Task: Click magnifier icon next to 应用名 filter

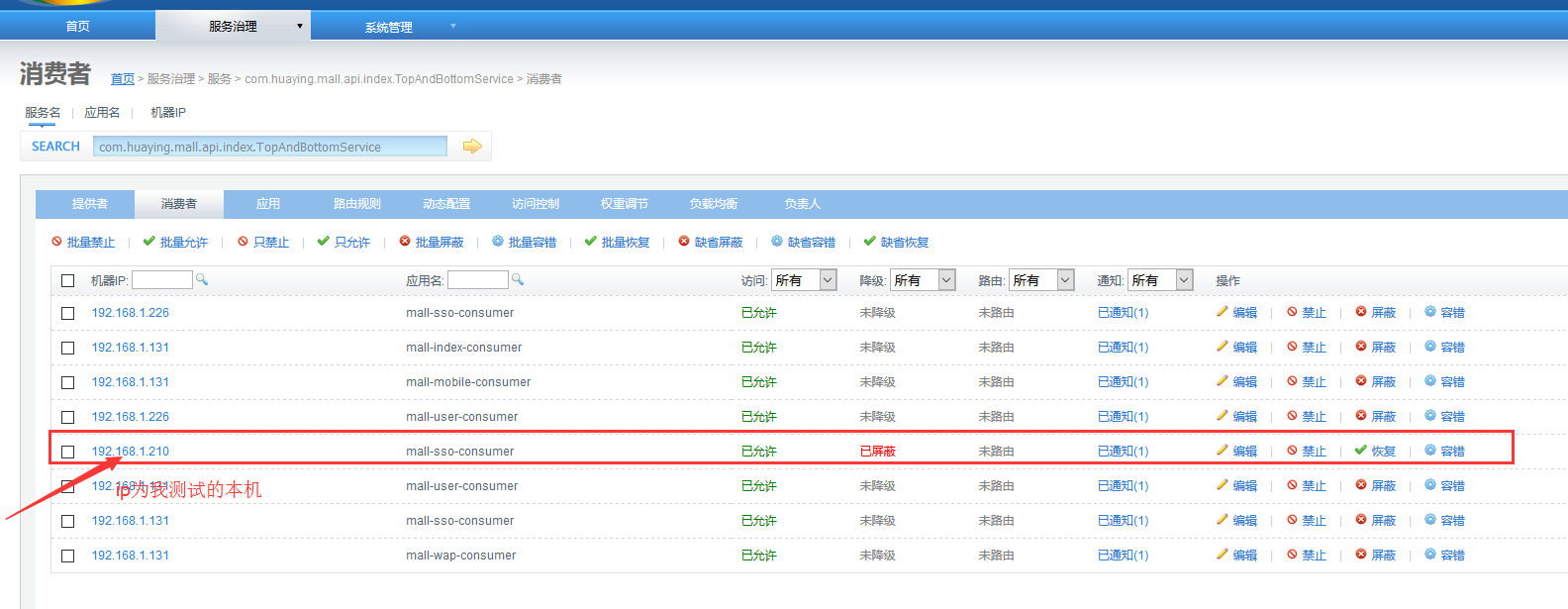Action: coord(517,279)
